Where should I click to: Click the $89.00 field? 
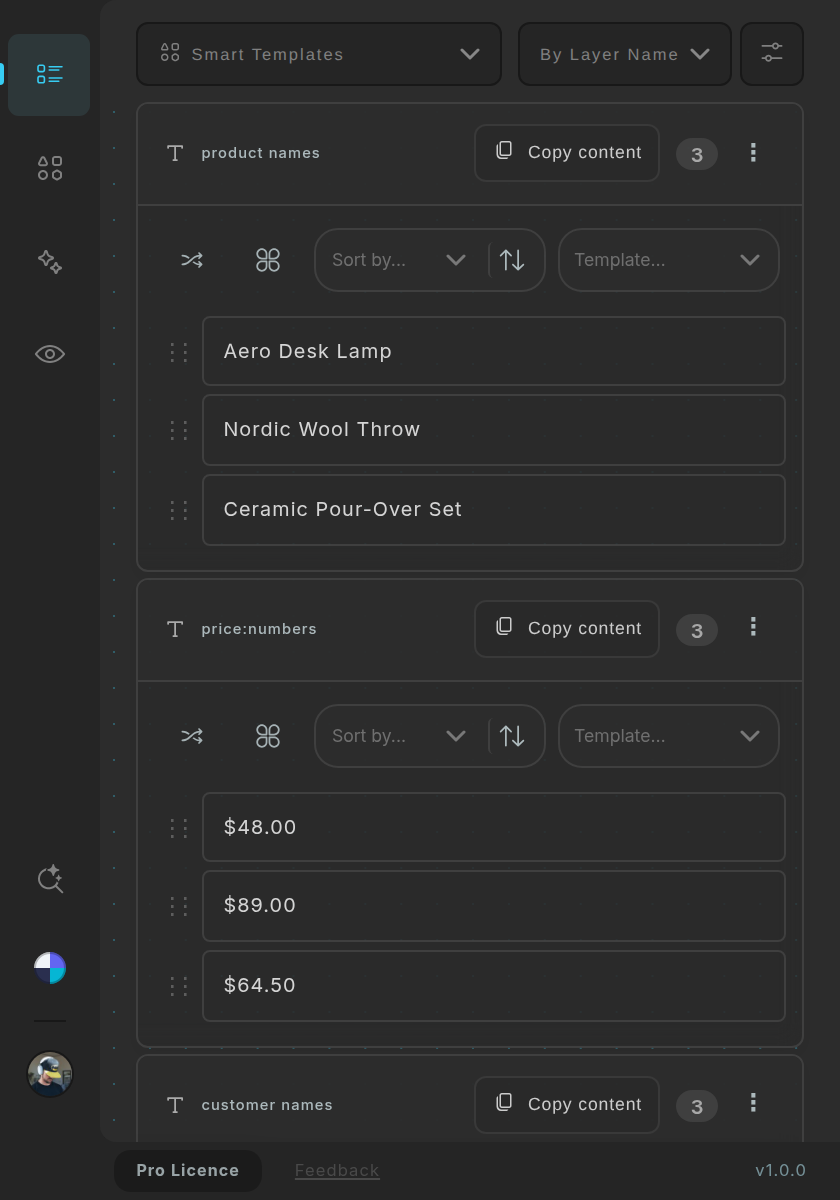coord(494,906)
